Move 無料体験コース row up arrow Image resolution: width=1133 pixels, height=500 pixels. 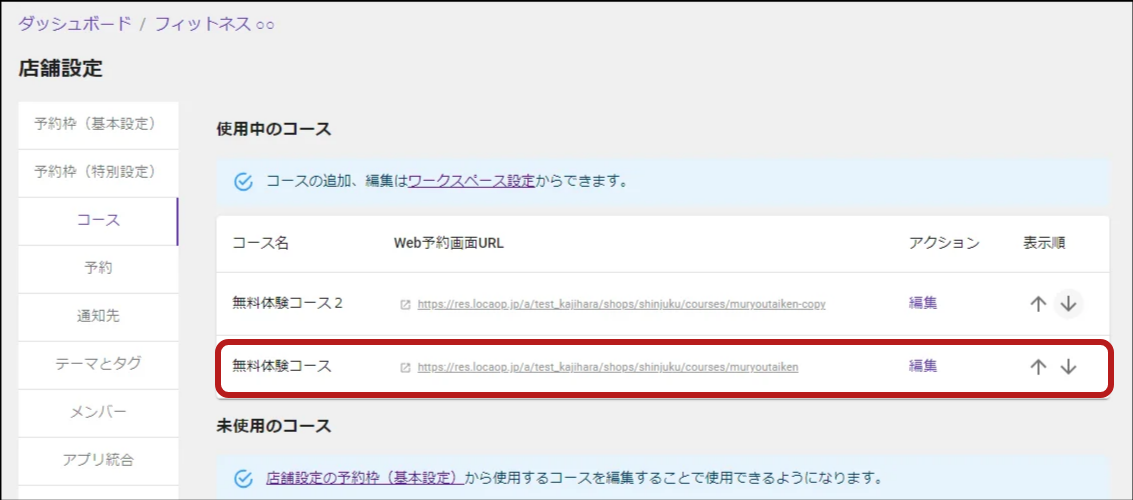(x=1038, y=367)
